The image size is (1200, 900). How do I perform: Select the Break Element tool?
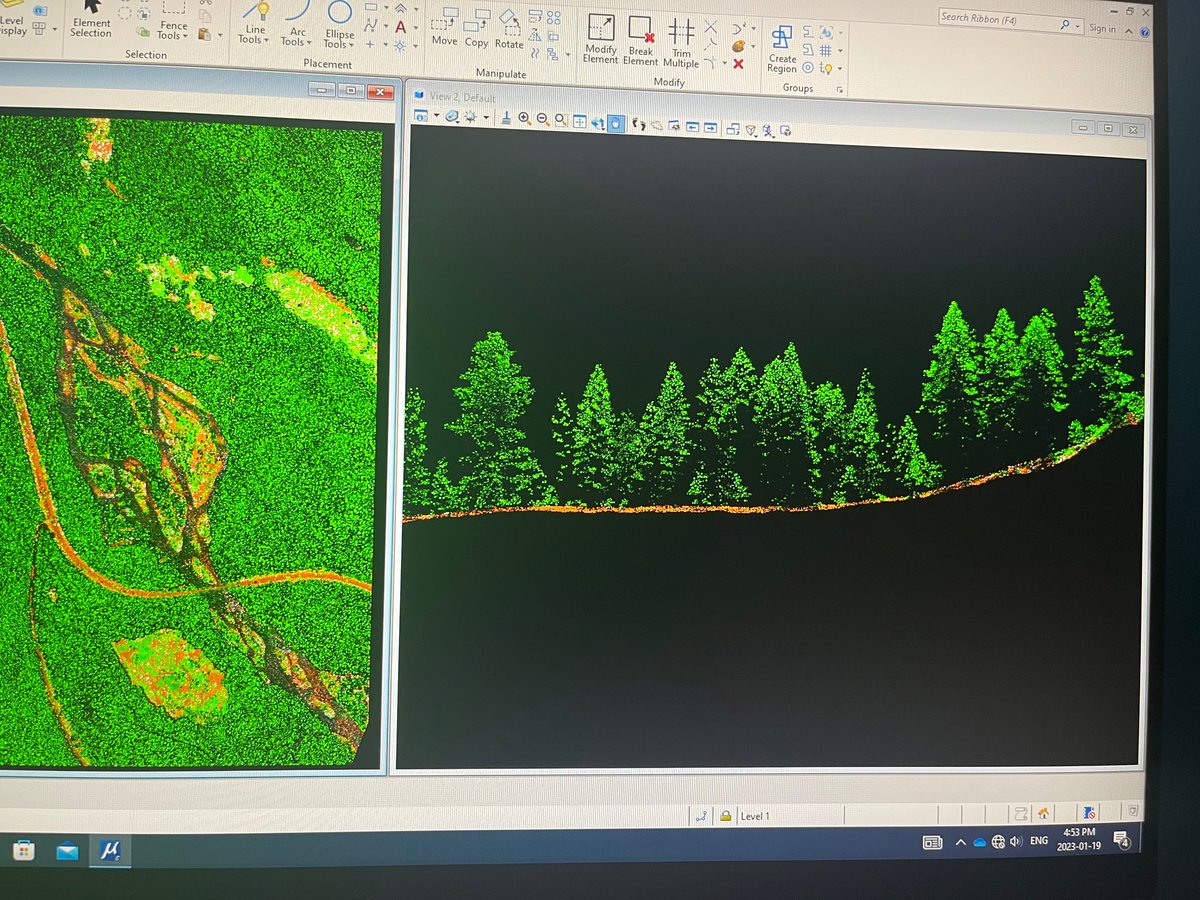(640, 41)
